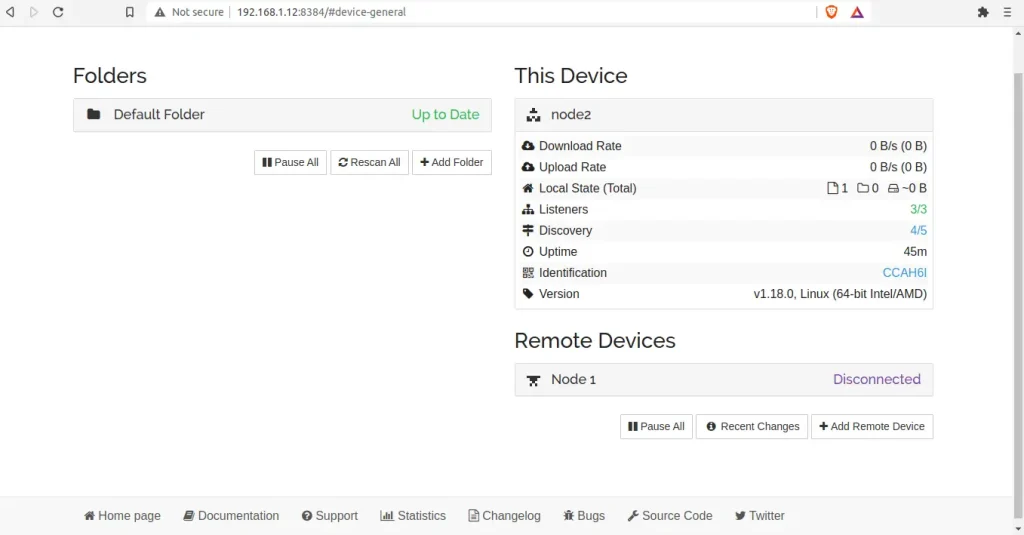Open the Home page footer link

point(122,515)
